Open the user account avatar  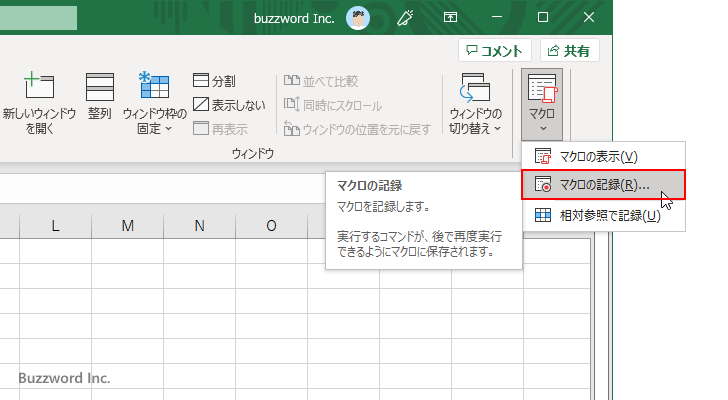pos(358,18)
